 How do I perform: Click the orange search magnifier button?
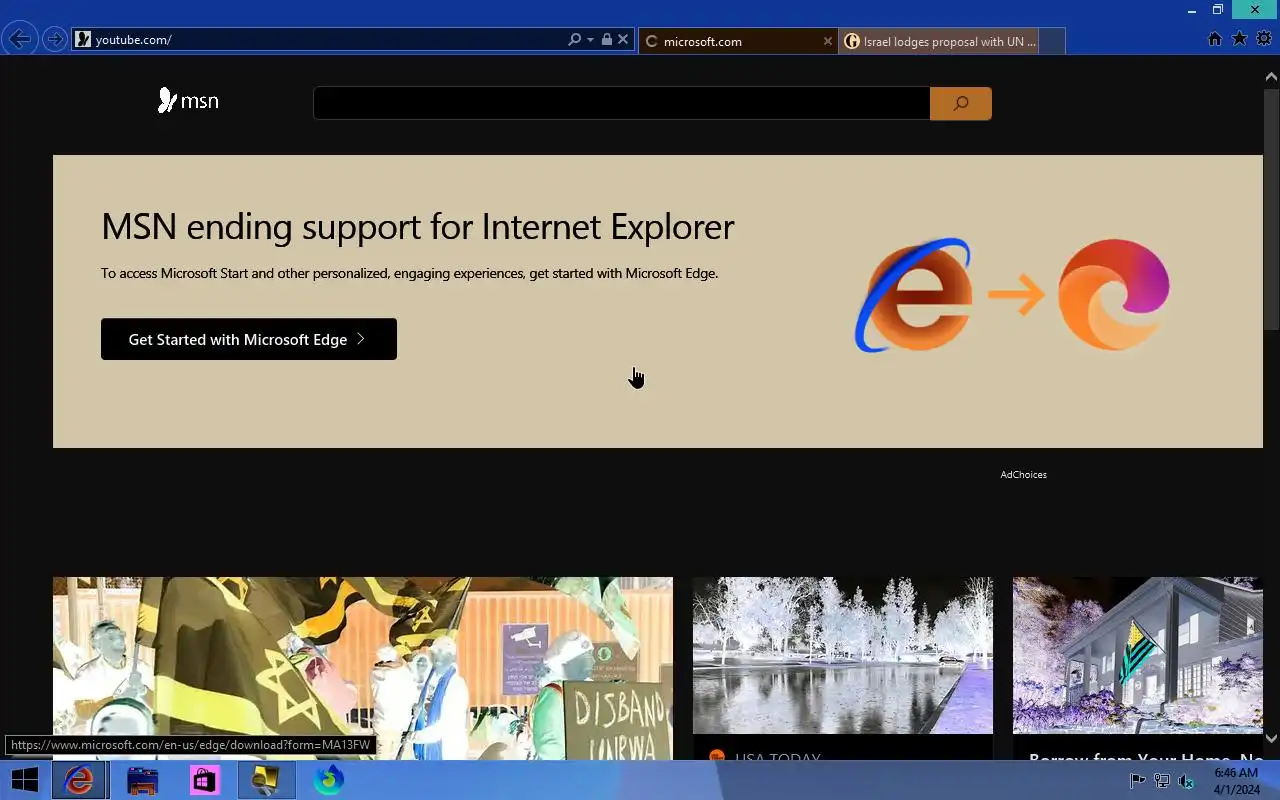pyautogui.click(x=961, y=103)
